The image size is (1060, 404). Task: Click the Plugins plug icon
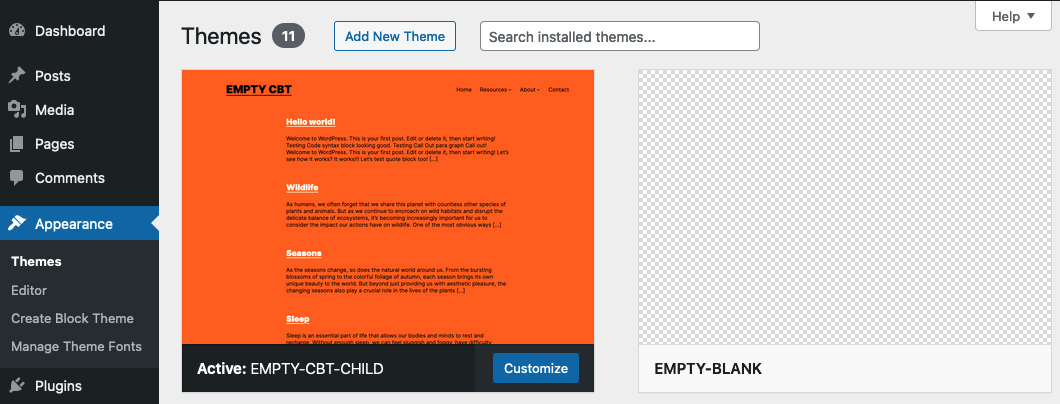17,386
